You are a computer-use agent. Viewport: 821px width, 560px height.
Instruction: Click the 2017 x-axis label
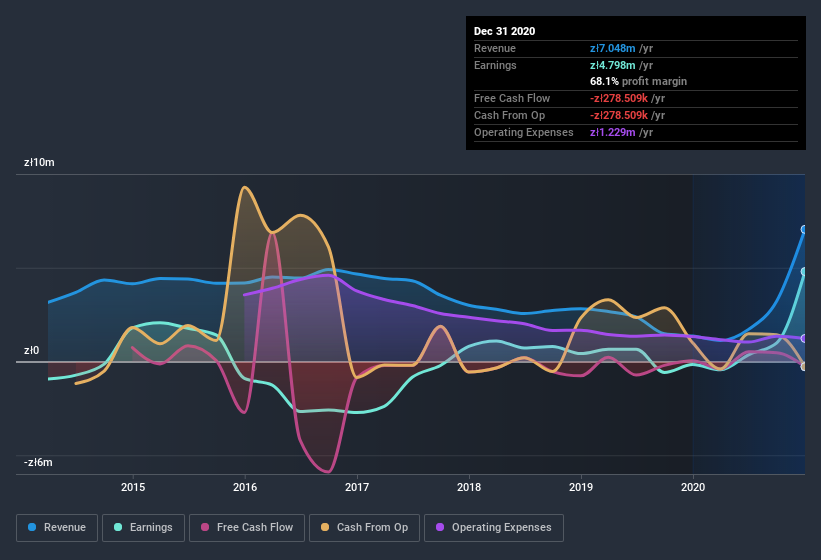coord(357,487)
